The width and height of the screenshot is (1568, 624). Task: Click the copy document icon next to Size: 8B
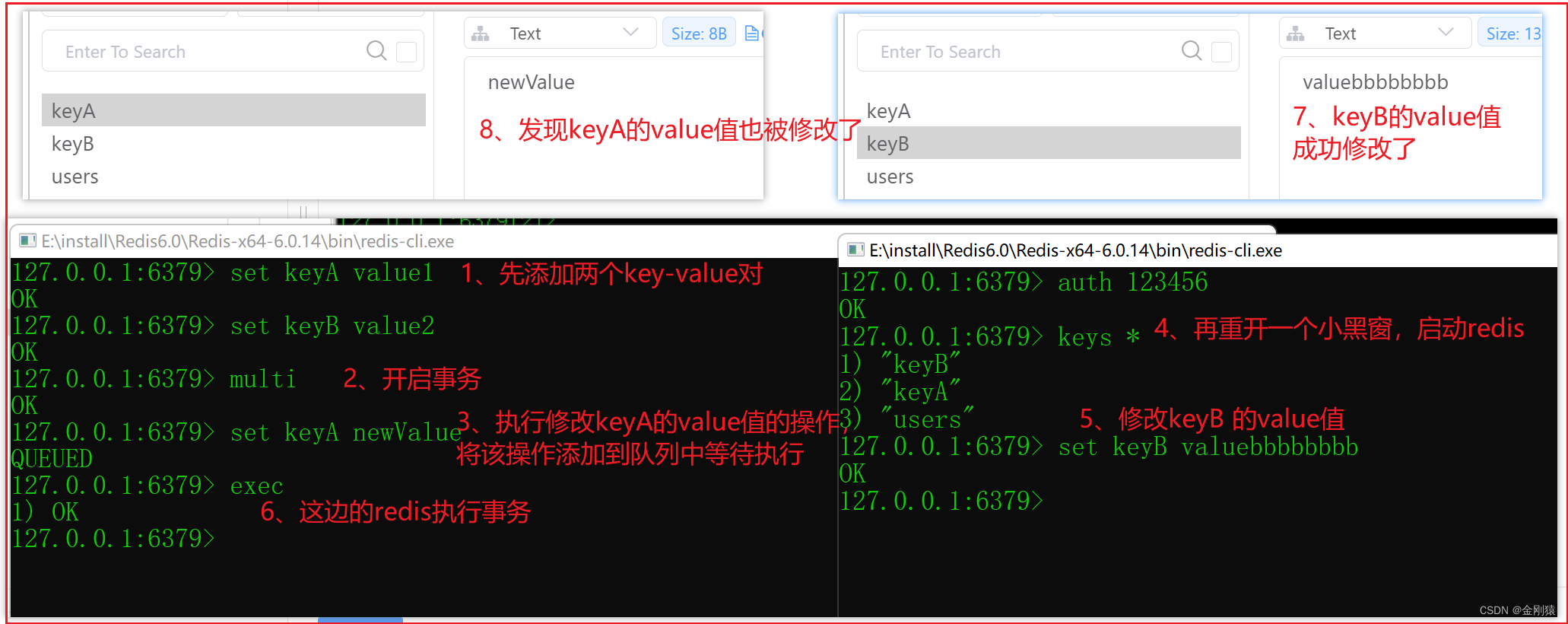(751, 33)
